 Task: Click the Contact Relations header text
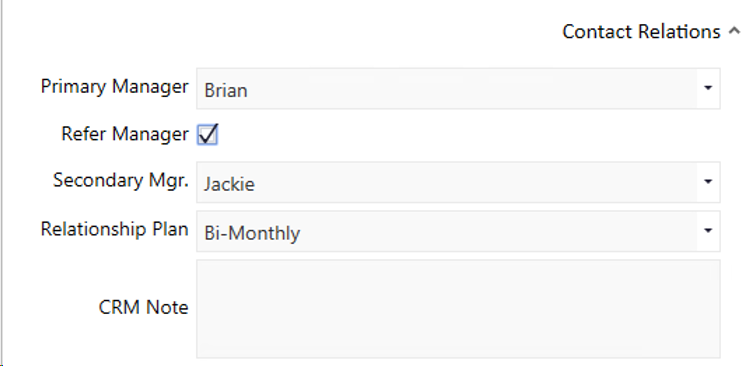[x=641, y=31]
